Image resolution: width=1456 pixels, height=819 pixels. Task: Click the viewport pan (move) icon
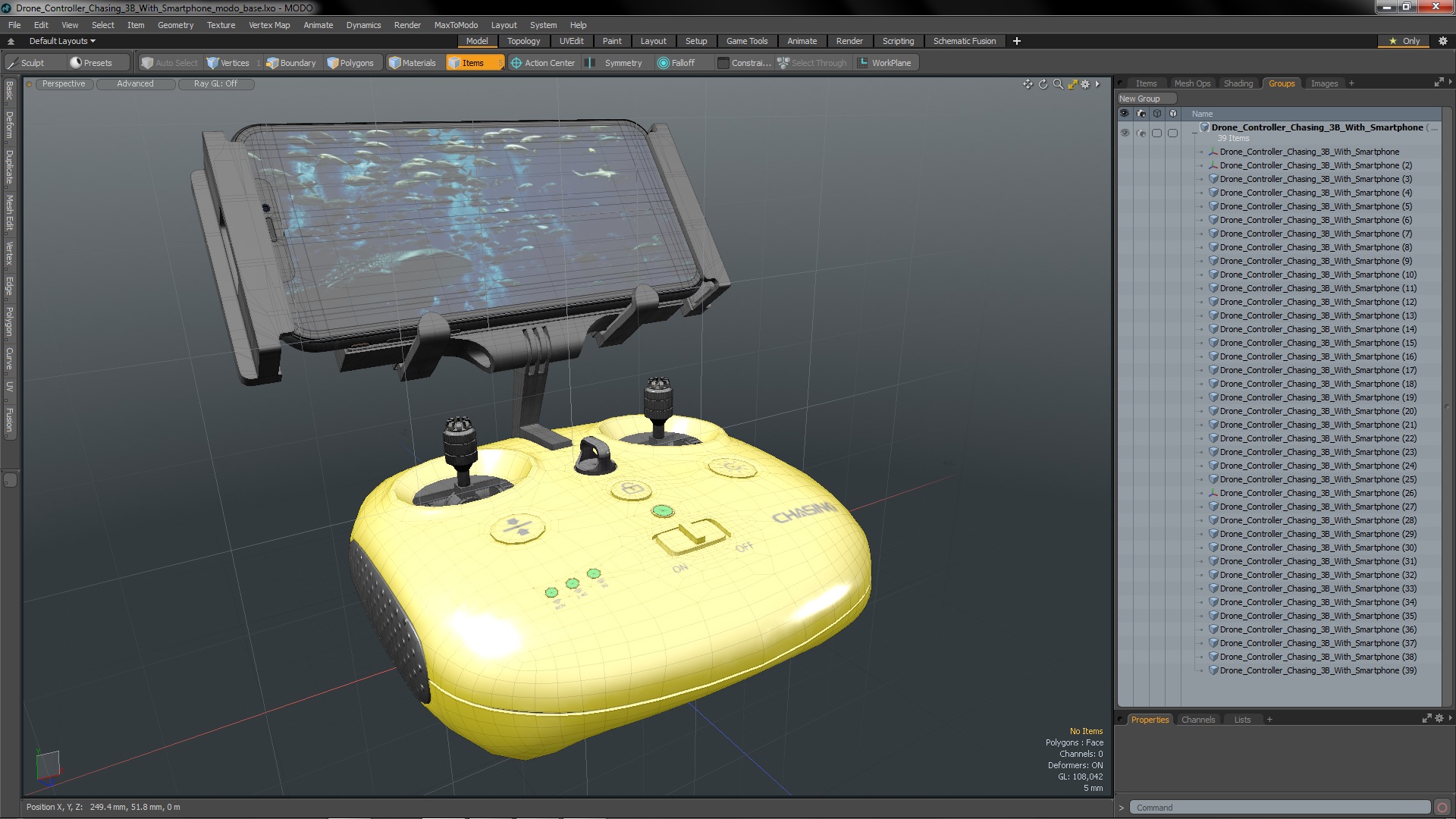point(1028,84)
